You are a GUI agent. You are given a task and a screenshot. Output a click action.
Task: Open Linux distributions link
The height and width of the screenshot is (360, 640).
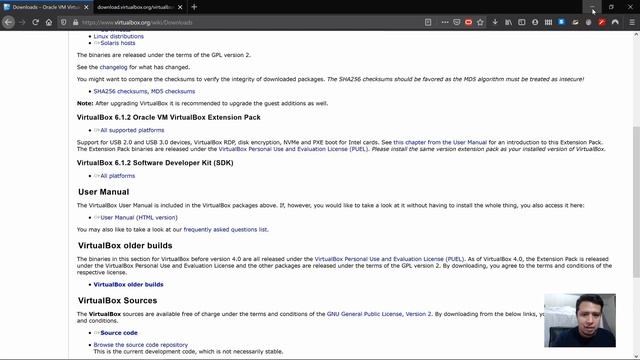(118, 36)
